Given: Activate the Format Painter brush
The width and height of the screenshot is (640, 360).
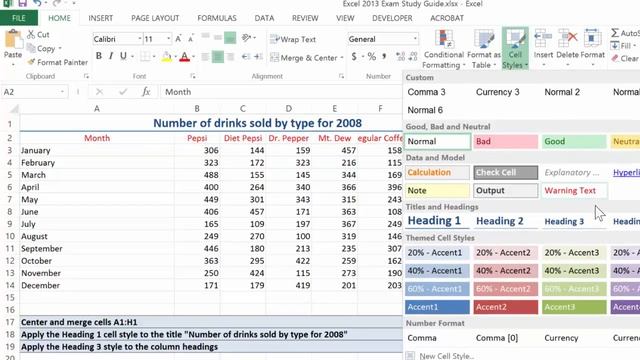Looking at the screenshot, I should [31, 62].
